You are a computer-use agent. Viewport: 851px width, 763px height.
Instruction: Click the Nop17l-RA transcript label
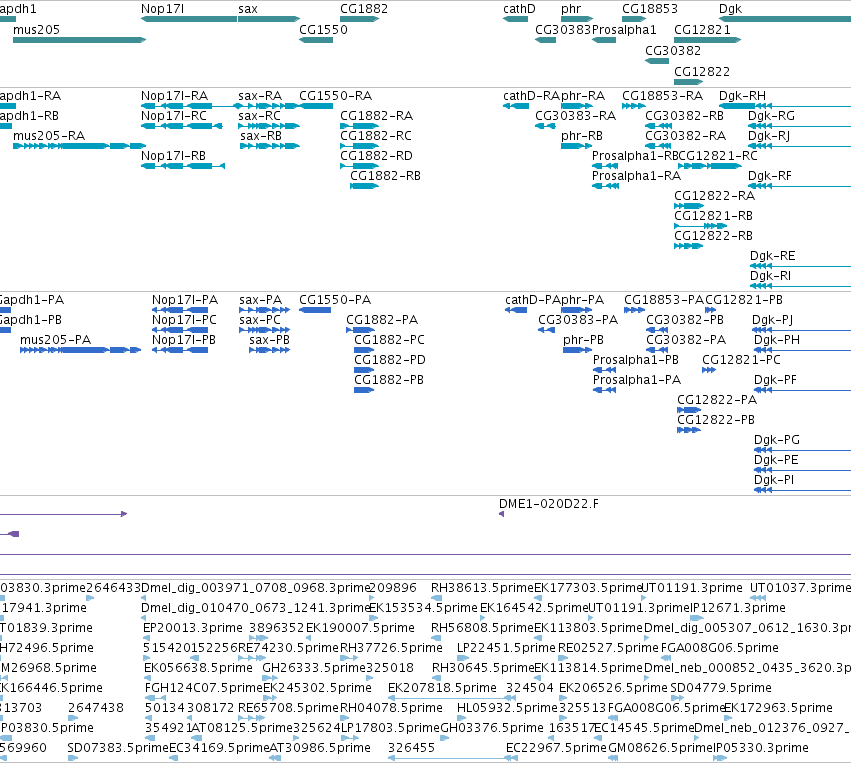point(174,96)
